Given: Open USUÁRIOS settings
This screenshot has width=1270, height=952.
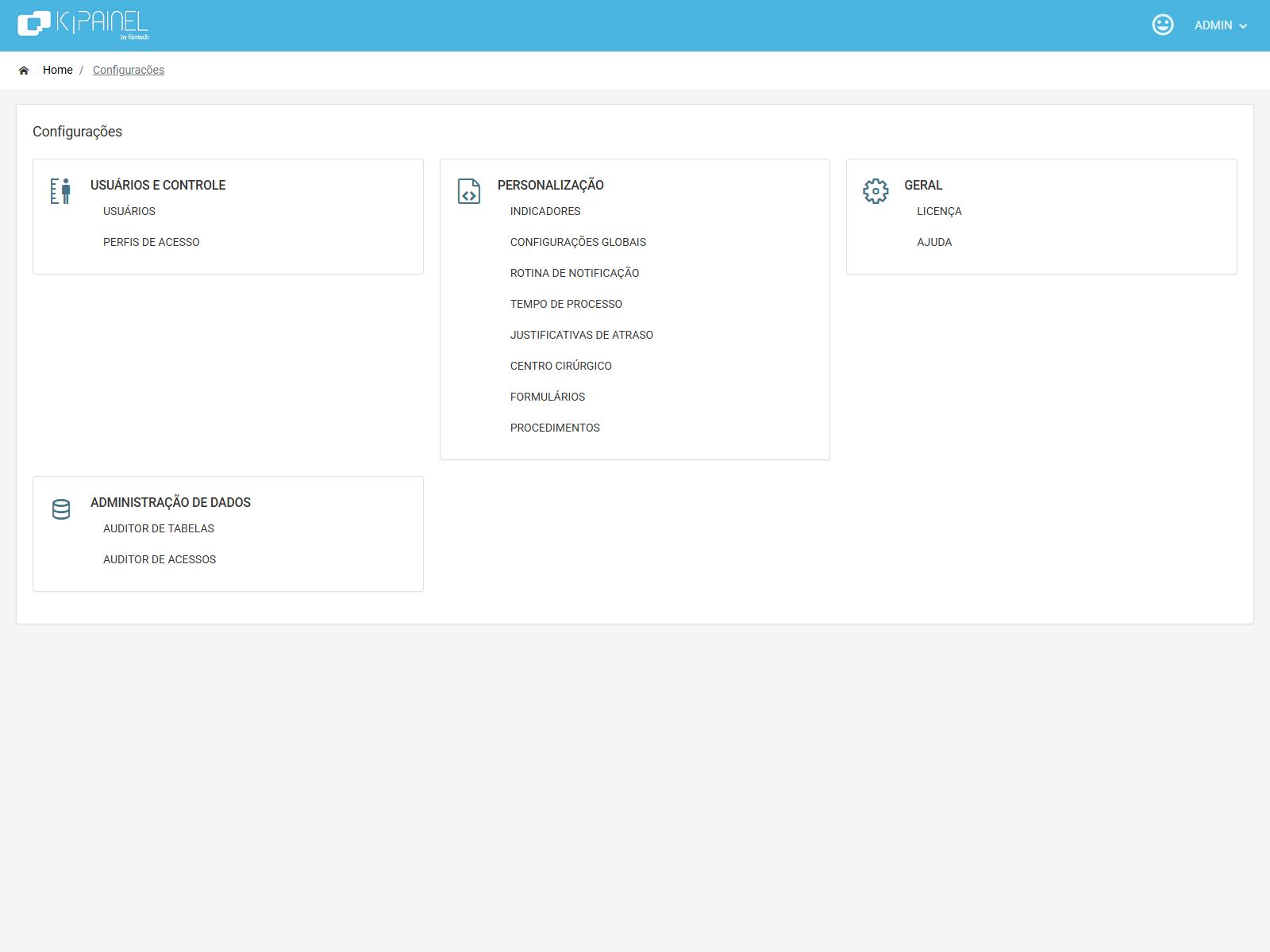Looking at the screenshot, I should pos(129,211).
